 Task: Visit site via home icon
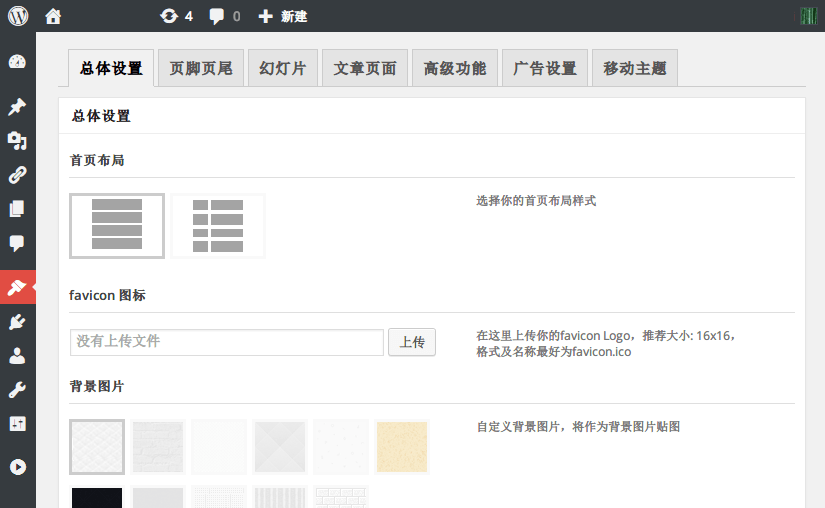click(x=53, y=16)
